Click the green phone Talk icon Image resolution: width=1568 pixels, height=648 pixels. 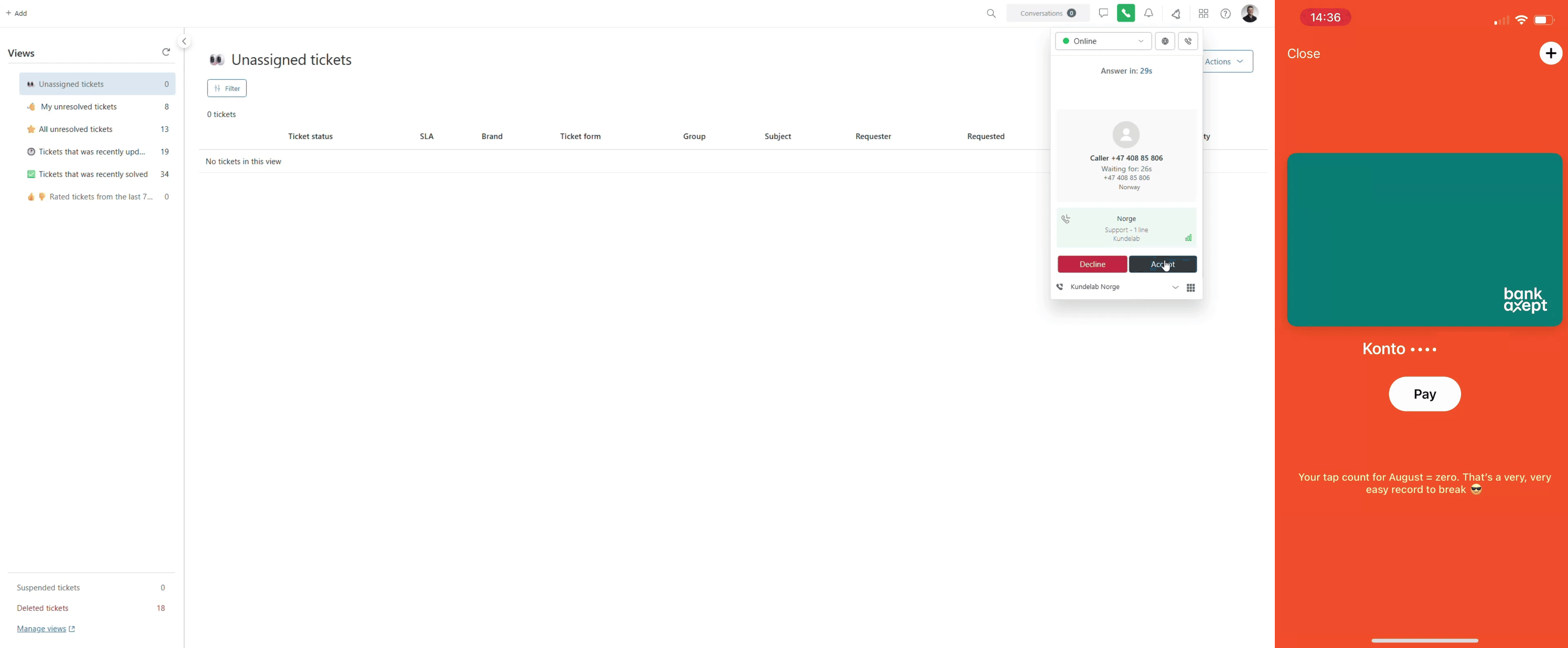tap(1125, 13)
